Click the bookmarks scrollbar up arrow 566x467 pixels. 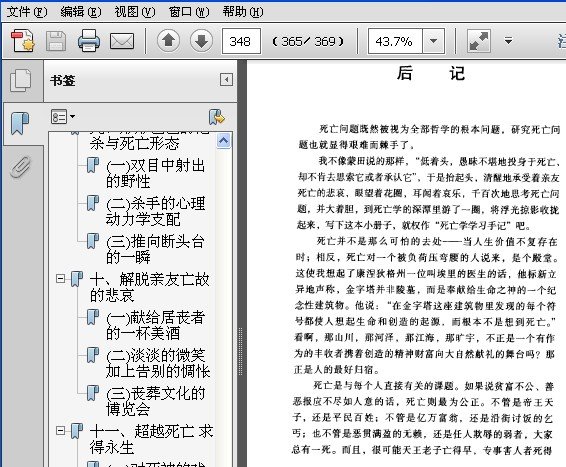(224, 140)
